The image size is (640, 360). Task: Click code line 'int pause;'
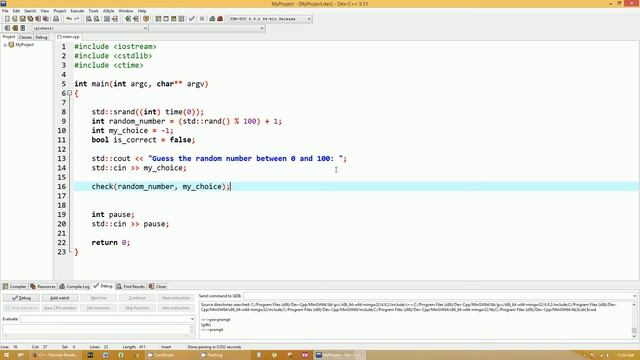[113, 214]
